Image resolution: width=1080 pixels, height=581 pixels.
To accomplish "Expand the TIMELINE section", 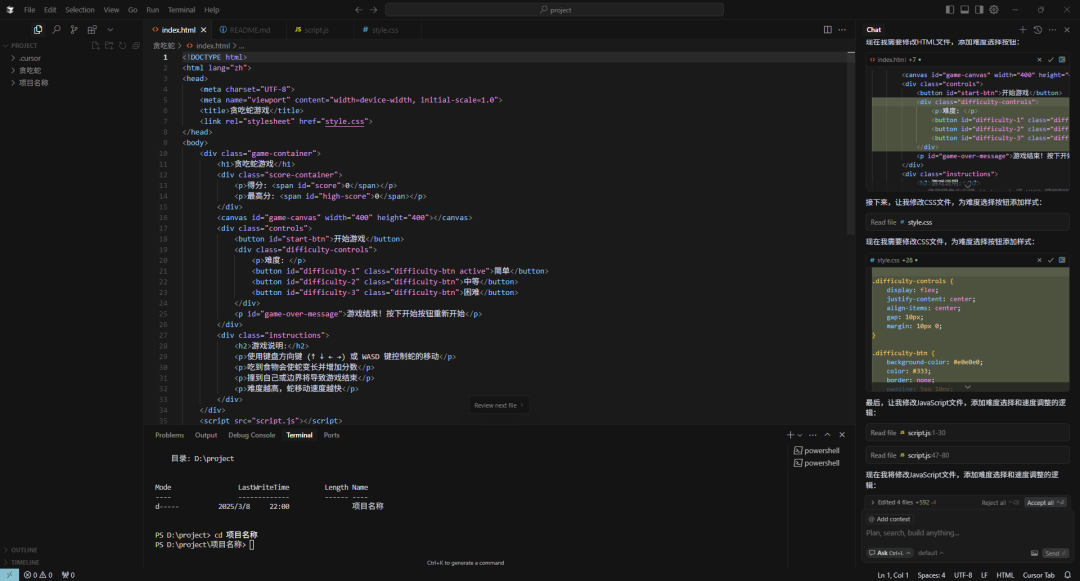I will point(25,562).
